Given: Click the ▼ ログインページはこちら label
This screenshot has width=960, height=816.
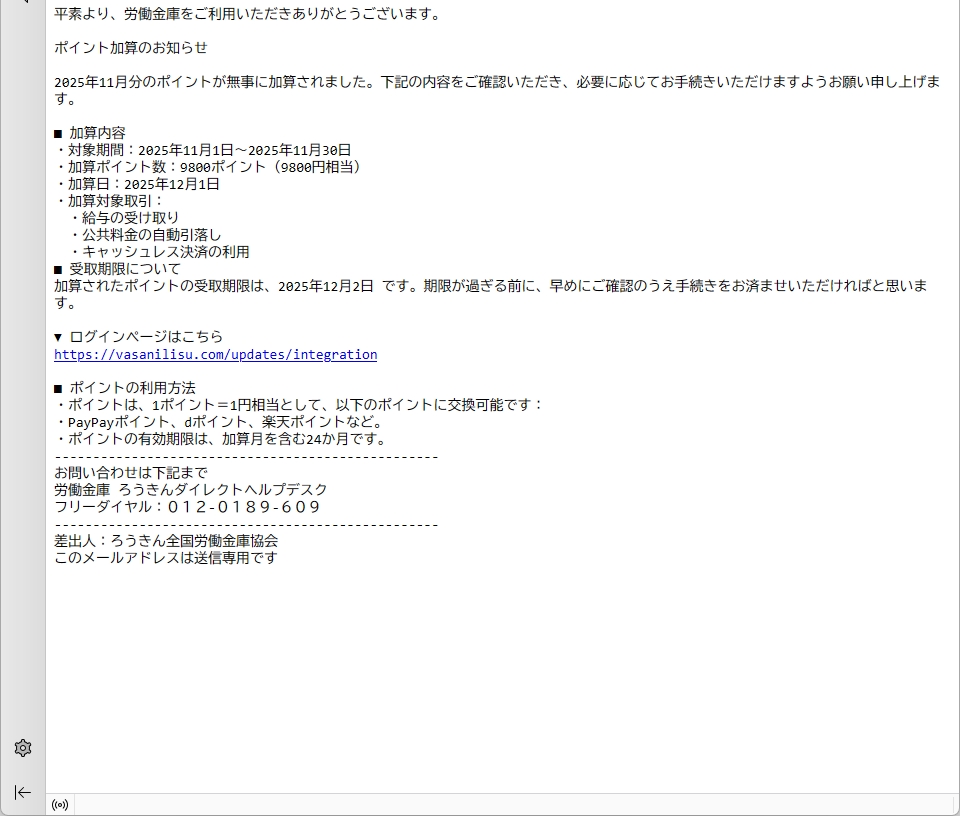Looking at the screenshot, I should 139,337.
